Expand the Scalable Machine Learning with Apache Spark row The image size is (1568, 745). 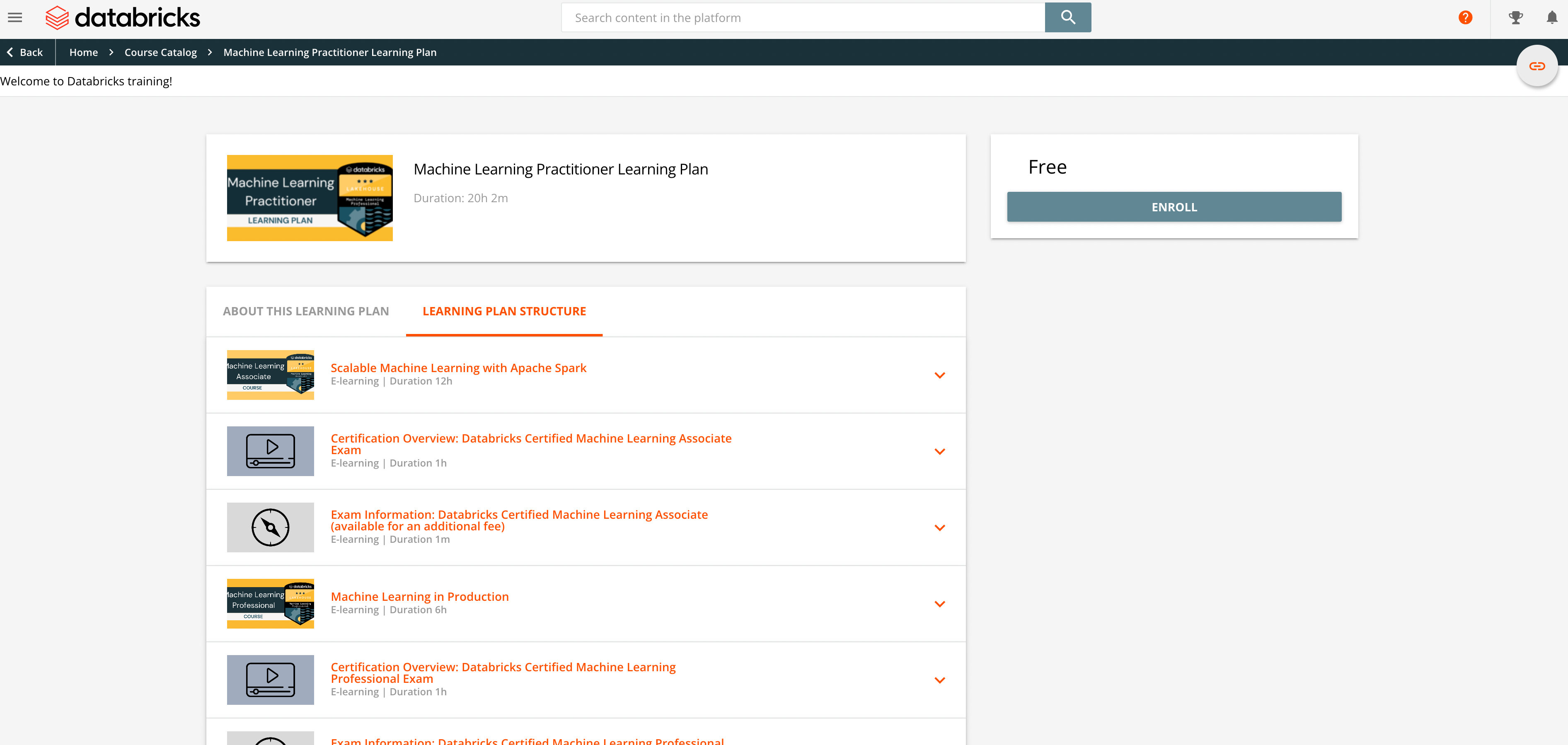tap(940, 375)
